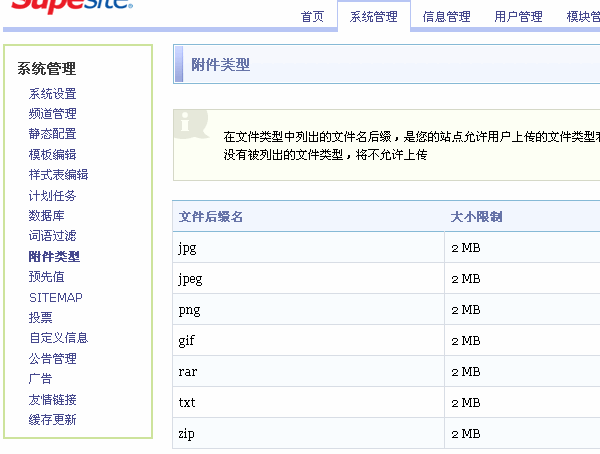Open SITEMAP from the sidebar
The height and width of the screenshot is (454, 600).
click(56, 297)
